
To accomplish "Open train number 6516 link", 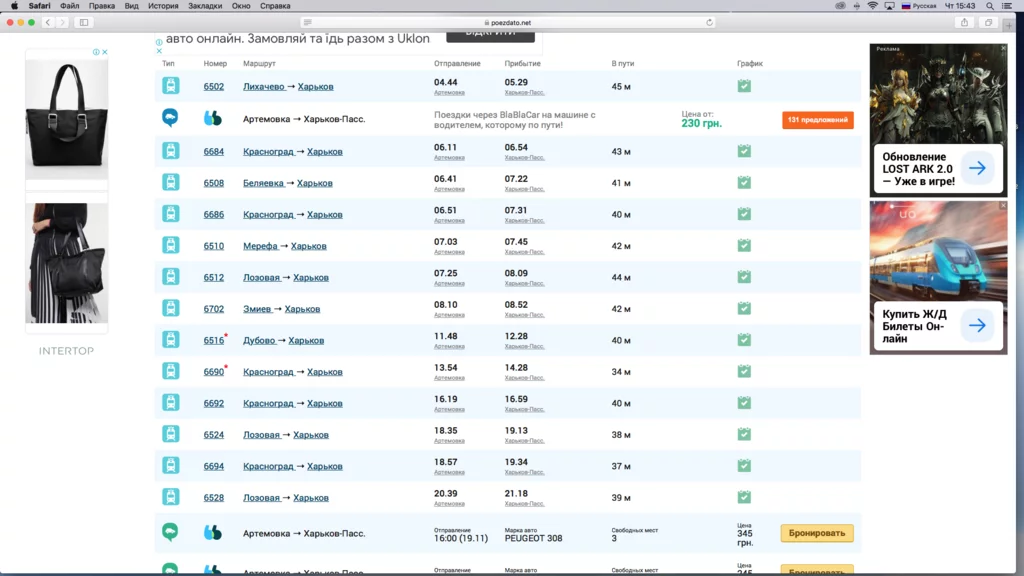I will point(214,340).
